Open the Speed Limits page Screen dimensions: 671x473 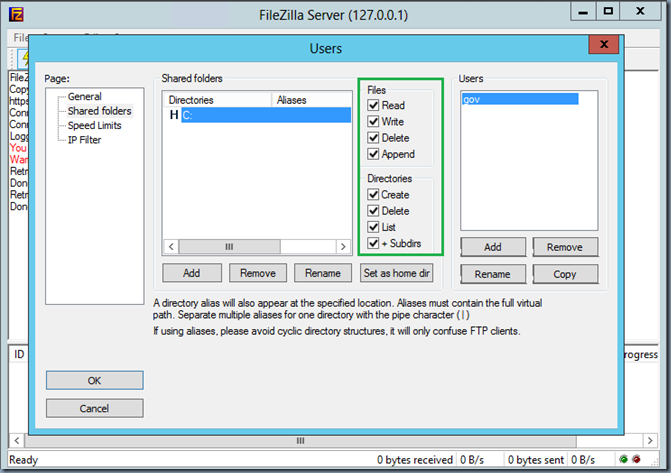[x=95, y=125]
